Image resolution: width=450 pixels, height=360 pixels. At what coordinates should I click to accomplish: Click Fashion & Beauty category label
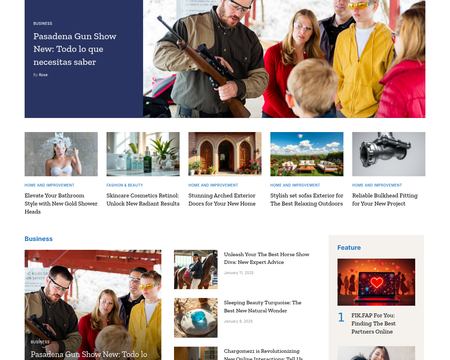[125, 185]
